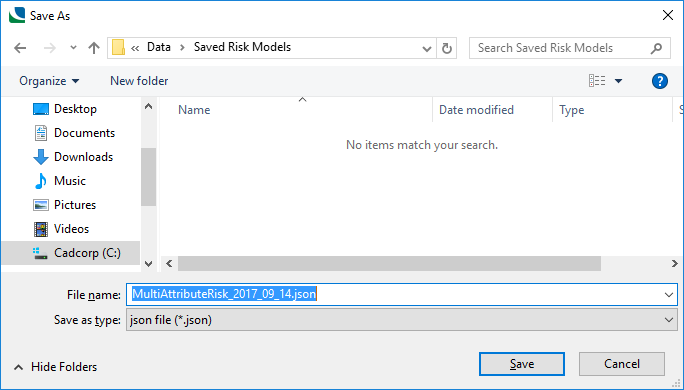The height and width of the screenshot is (390, 684).
Task: Click the Cancel button
Action: (622, 364)
